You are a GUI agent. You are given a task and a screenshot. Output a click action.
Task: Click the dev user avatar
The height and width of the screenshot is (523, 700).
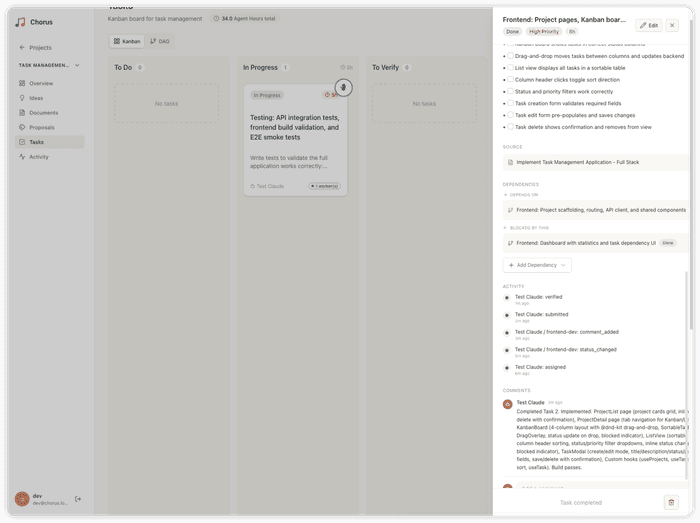[22, 499]
